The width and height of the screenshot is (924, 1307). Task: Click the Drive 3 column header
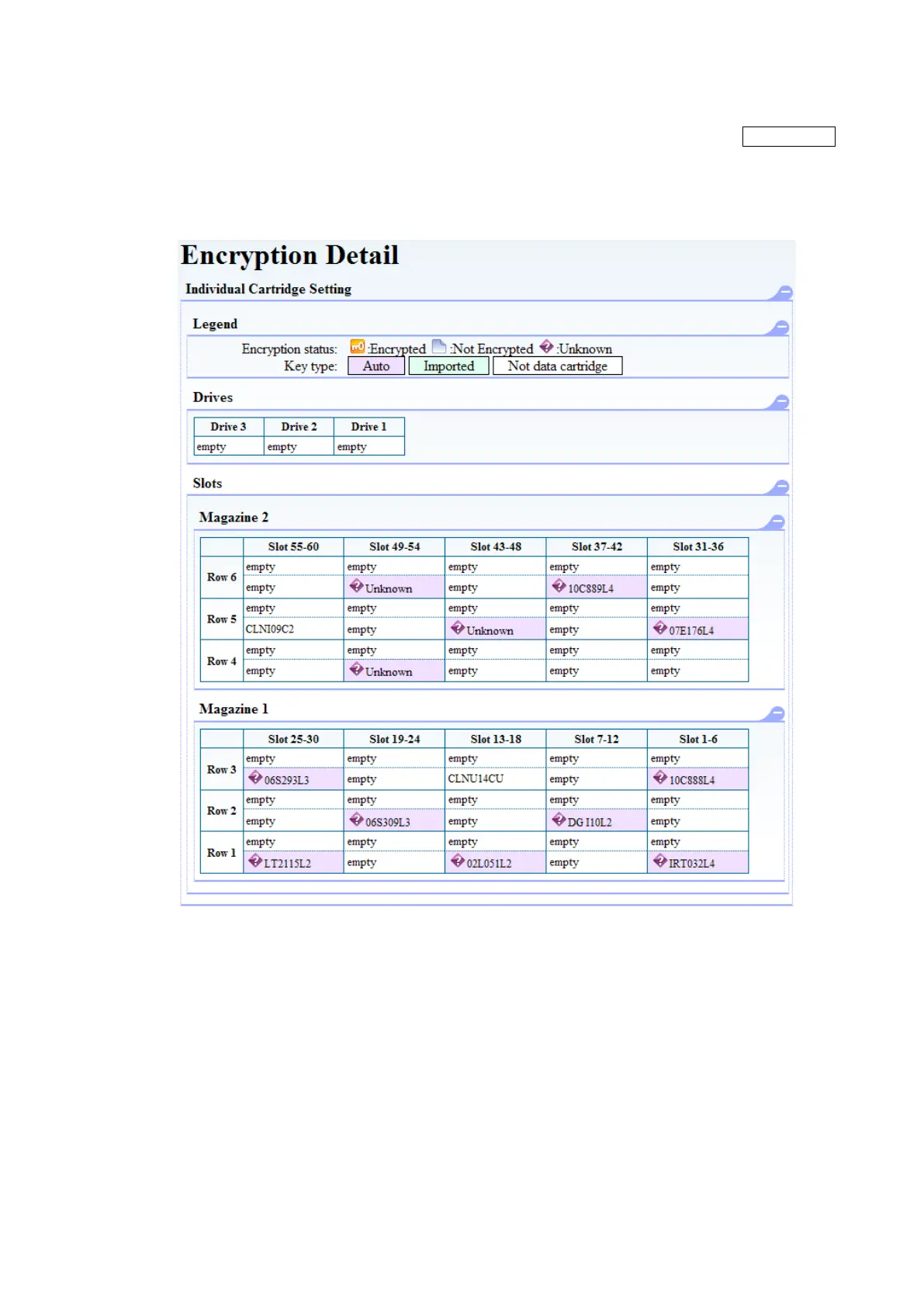tap(228, 427)
